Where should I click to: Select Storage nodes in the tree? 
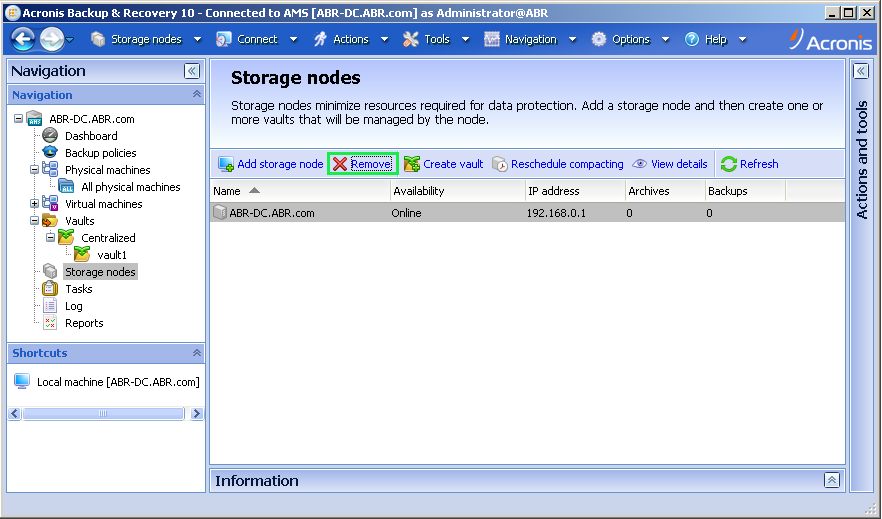[100, 272]
